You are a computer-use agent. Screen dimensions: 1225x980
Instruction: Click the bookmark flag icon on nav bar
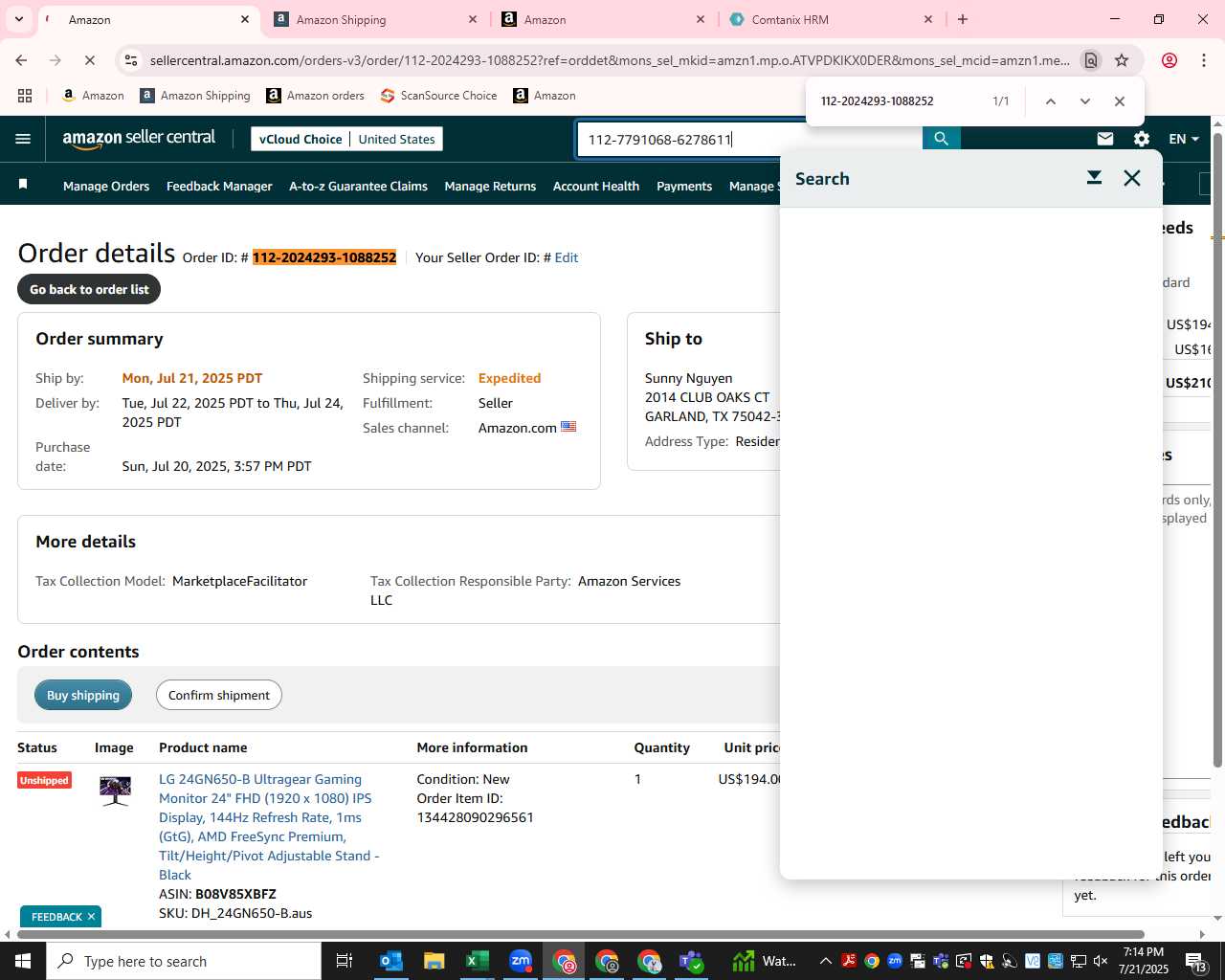[x=23, y=184]
